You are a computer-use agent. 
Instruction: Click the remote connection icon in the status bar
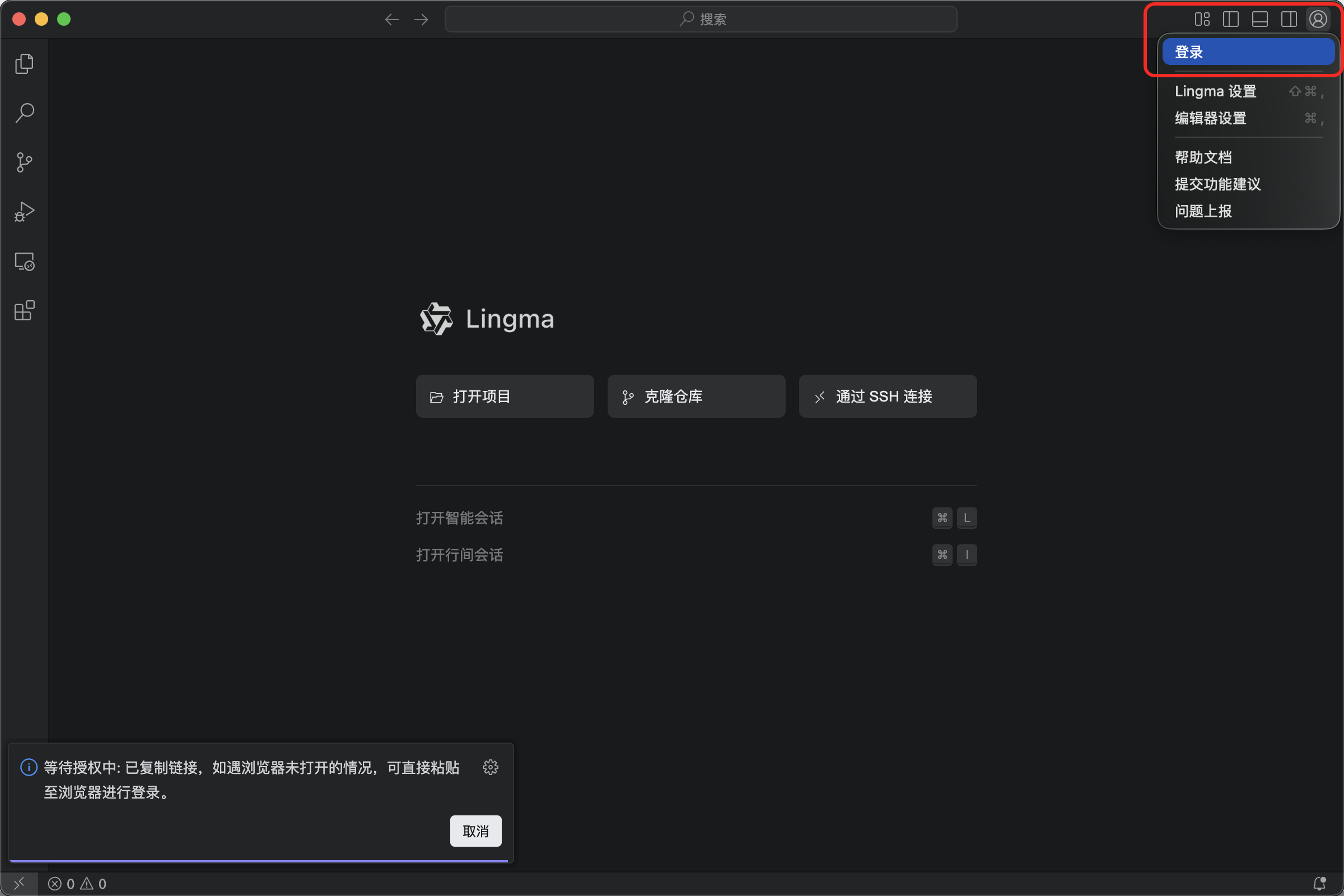tap(19, 884)
